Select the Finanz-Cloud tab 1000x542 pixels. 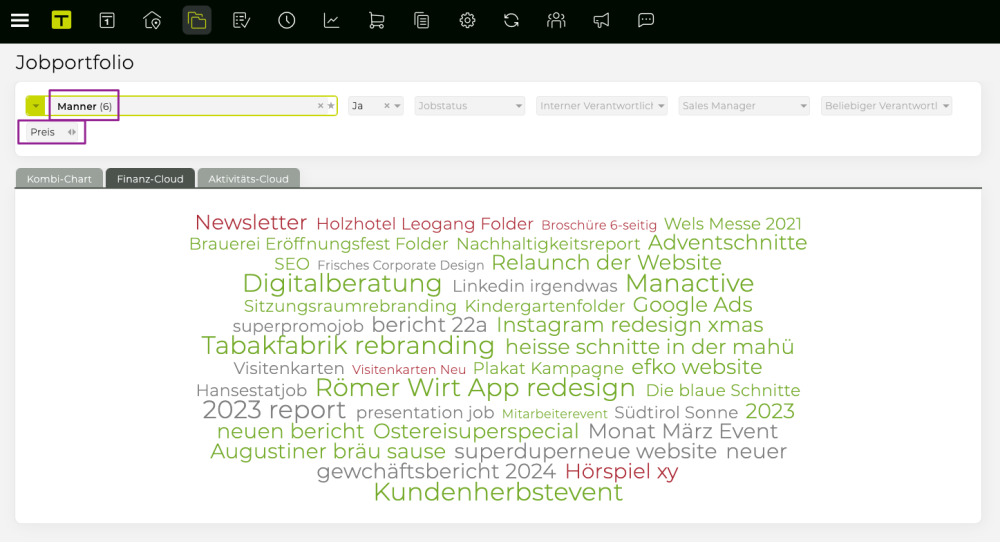pos(150,179)
